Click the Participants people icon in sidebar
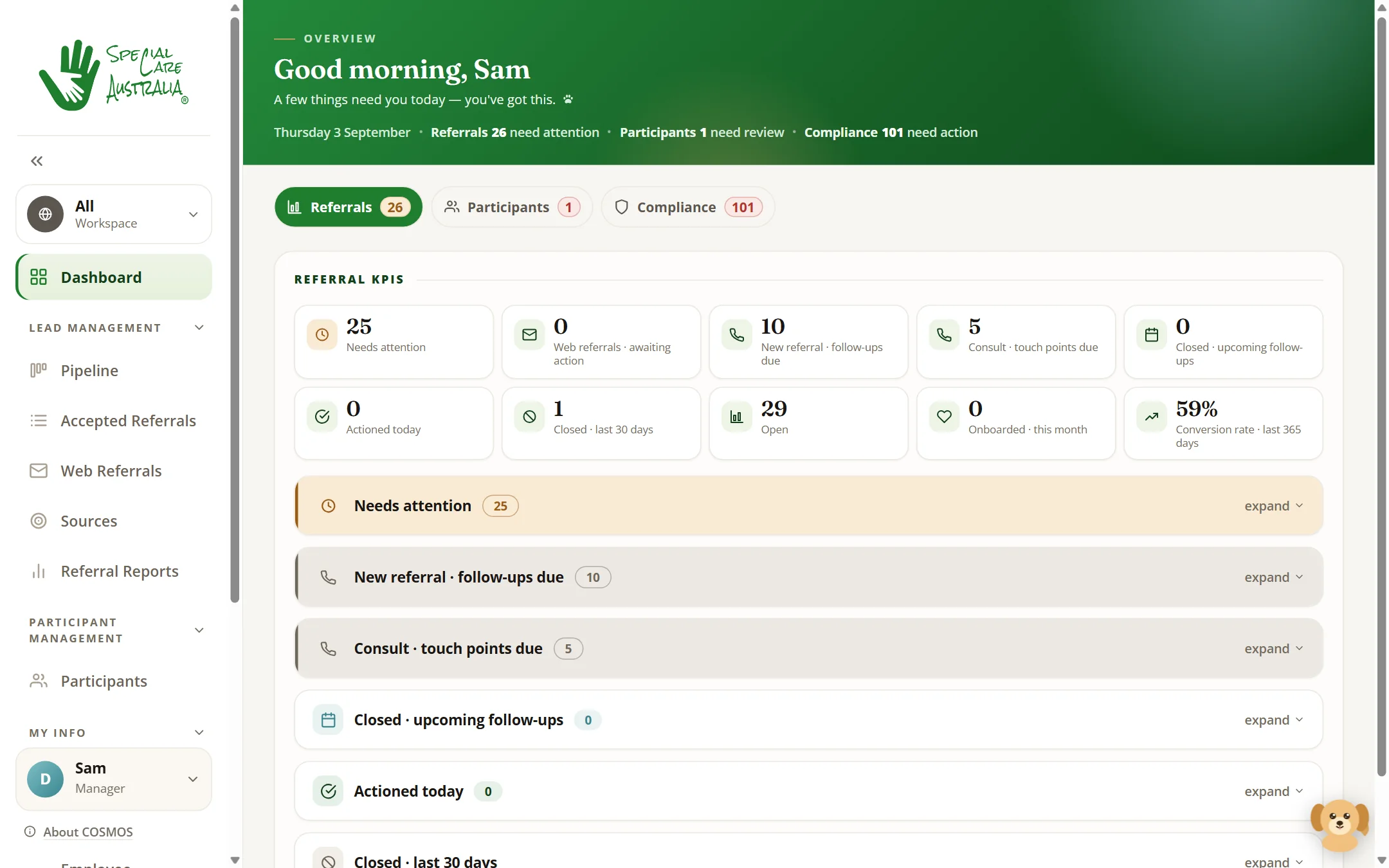This screenshot has height=868, width=1389. [39, 681]
